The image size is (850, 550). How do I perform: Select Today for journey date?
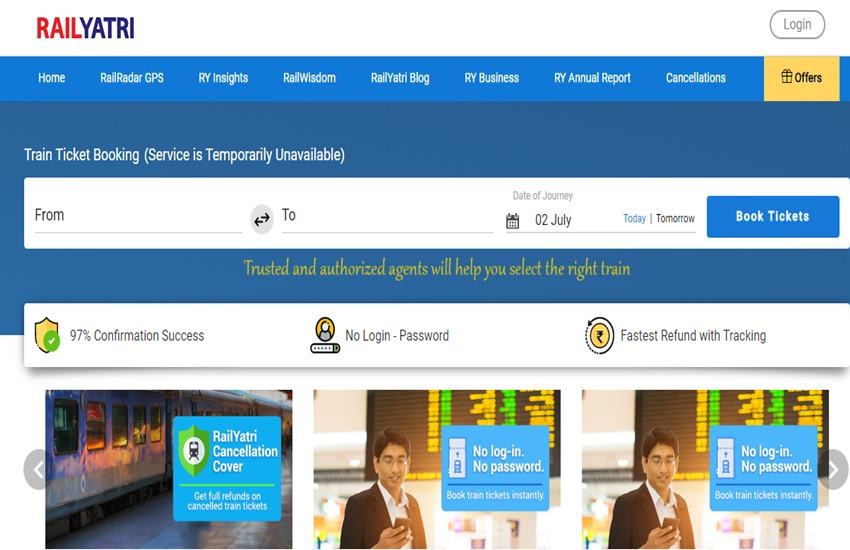click(634, 218)
